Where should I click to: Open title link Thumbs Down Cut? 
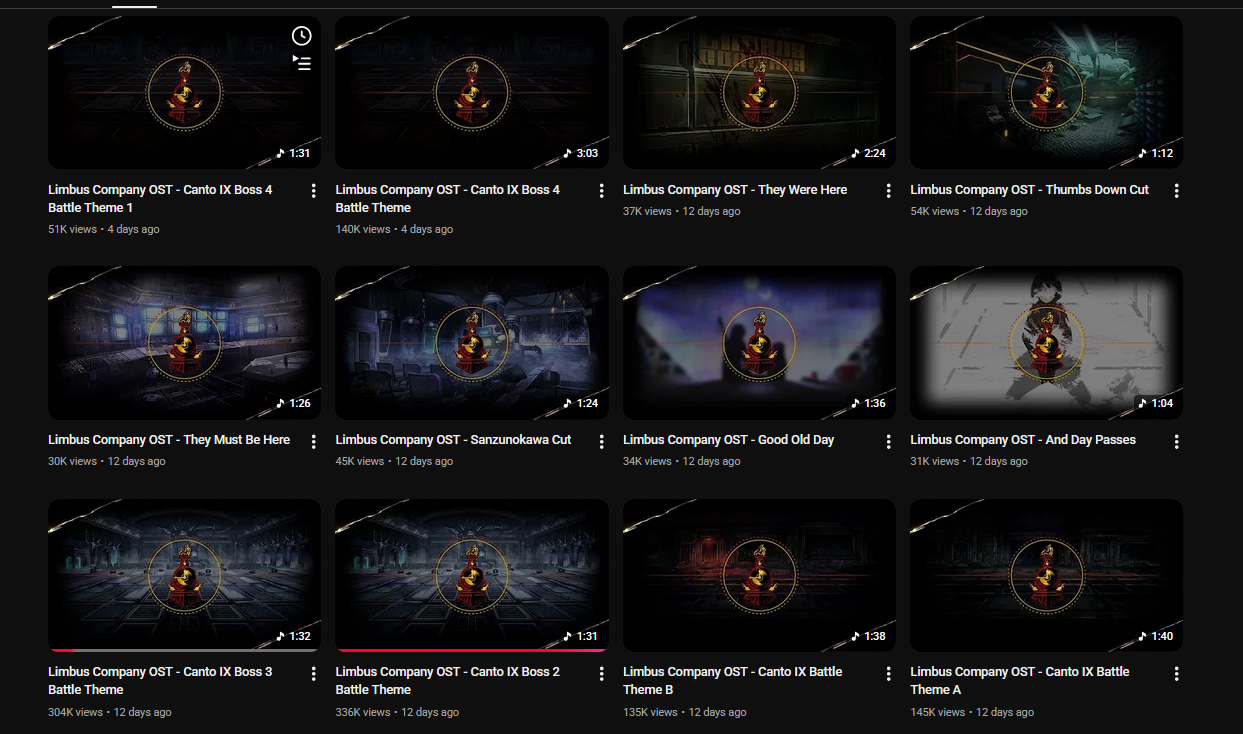tap(1029, 189)
